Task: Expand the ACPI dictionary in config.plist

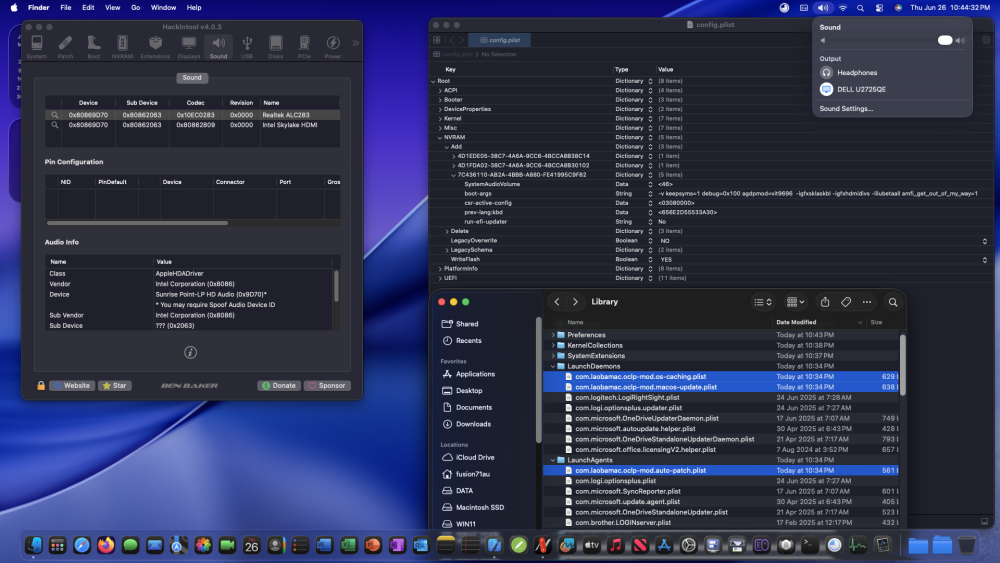Action: pos(440,91)
